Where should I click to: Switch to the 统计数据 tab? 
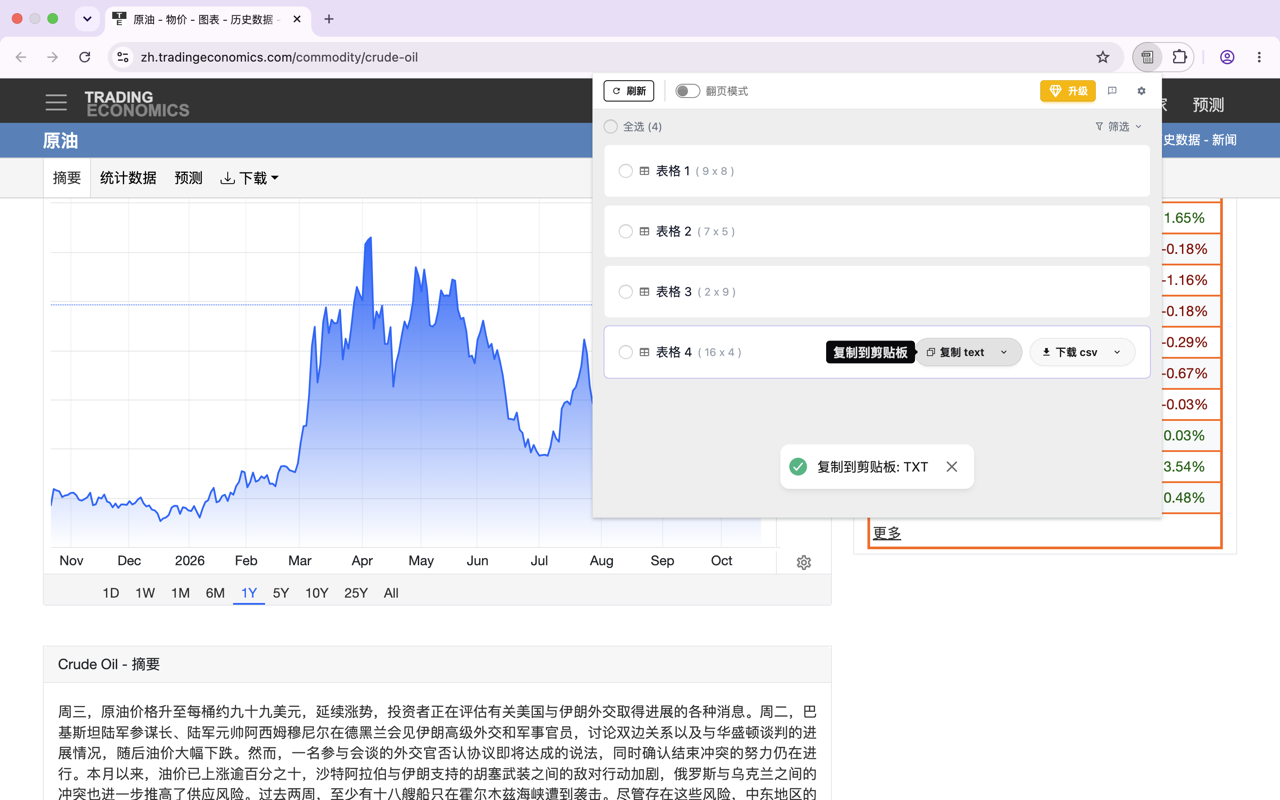(128, 178)
